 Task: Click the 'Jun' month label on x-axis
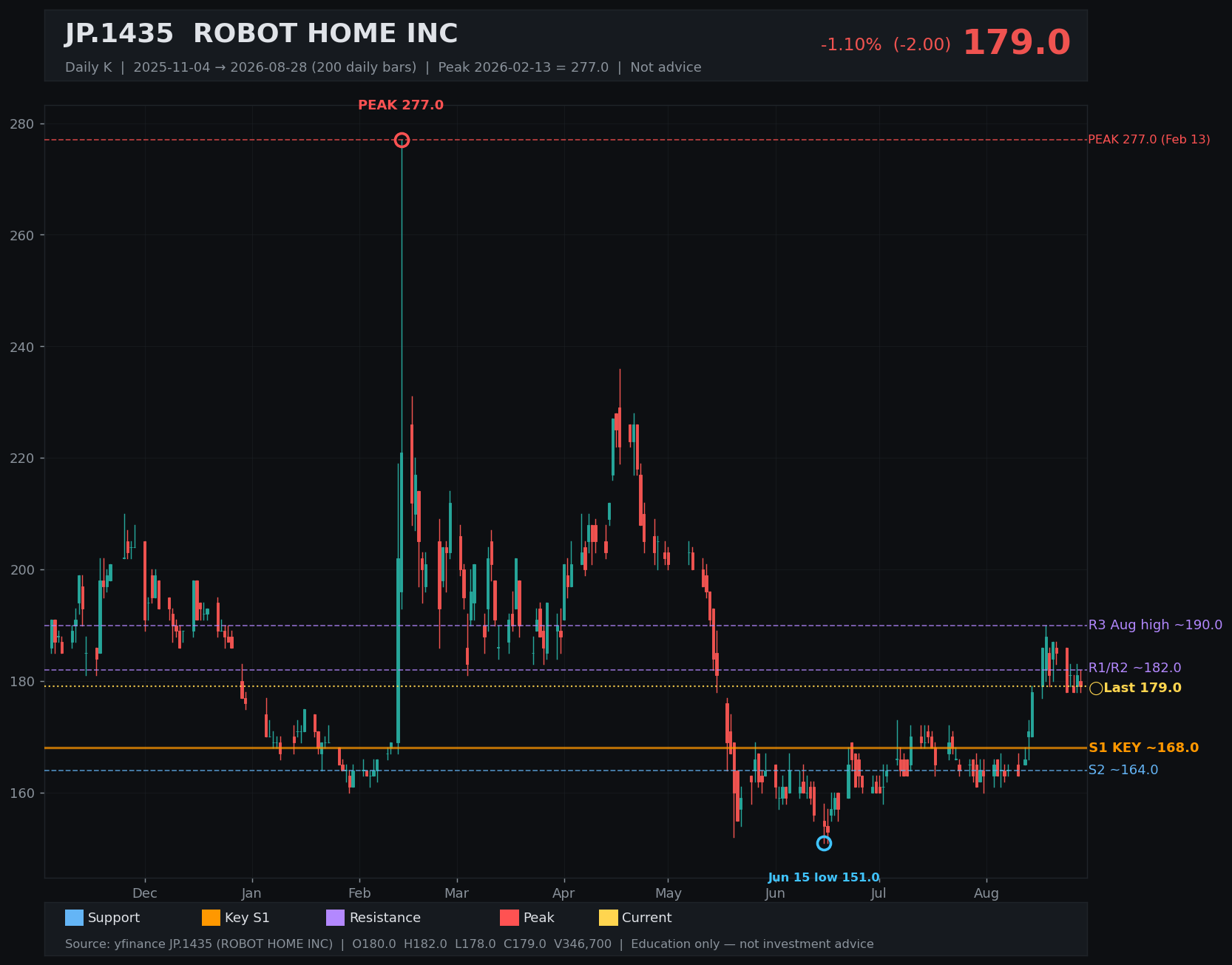775,893
